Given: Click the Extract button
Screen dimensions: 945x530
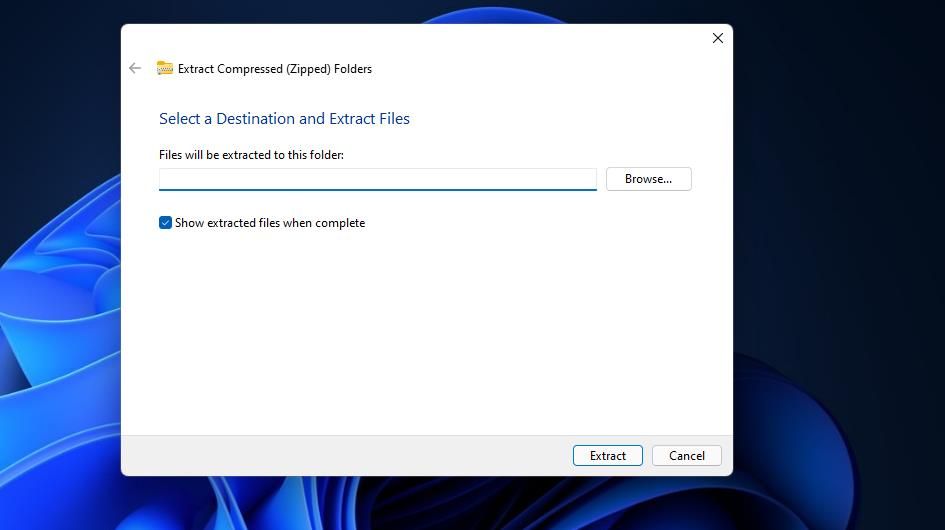Looking at the screenshot, I should click(608, 456).
